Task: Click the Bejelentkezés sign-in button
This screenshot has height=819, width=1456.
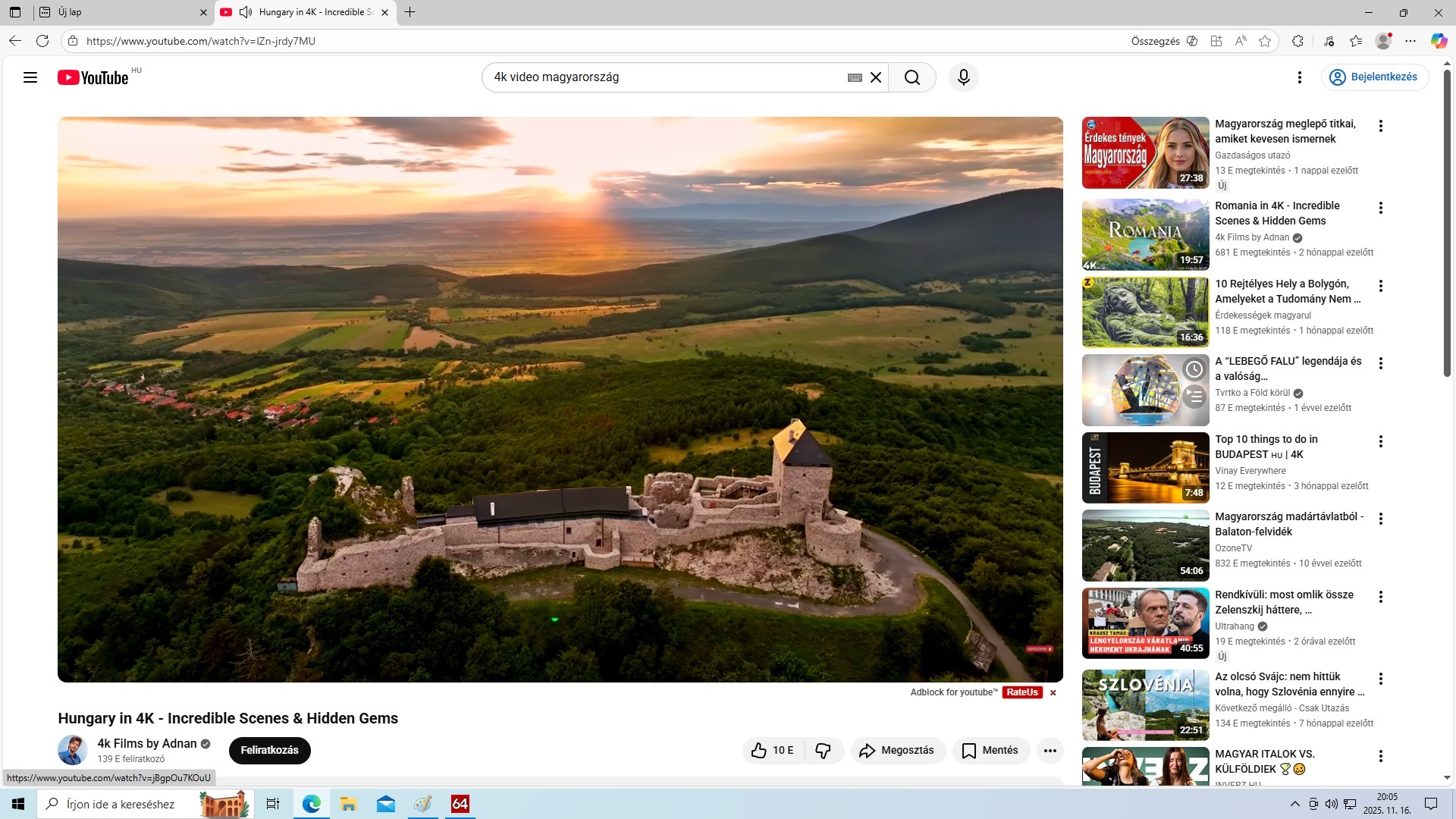Action: (1374, 77)
